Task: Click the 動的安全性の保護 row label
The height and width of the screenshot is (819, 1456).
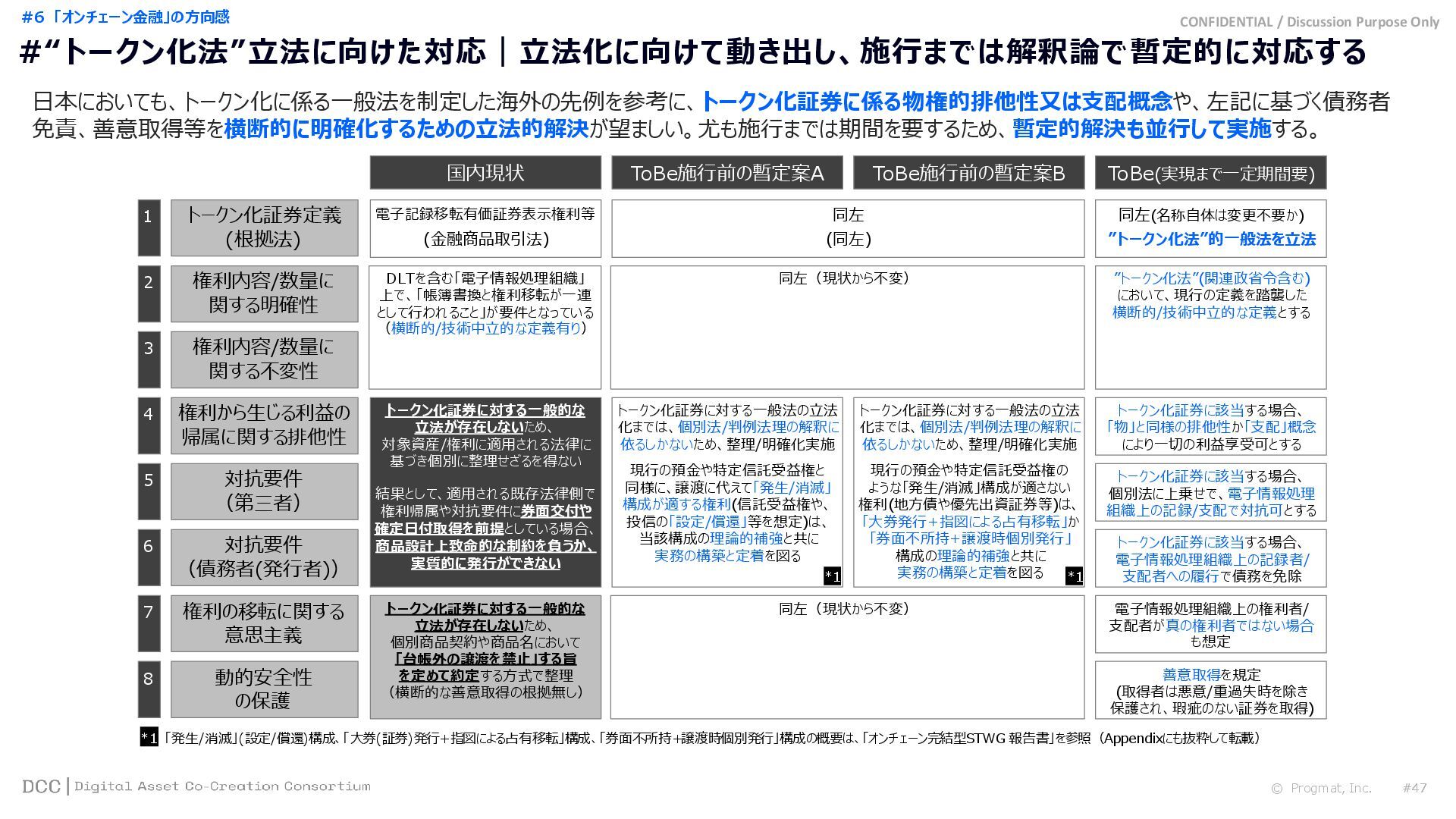Action: (x=264, y=689)
